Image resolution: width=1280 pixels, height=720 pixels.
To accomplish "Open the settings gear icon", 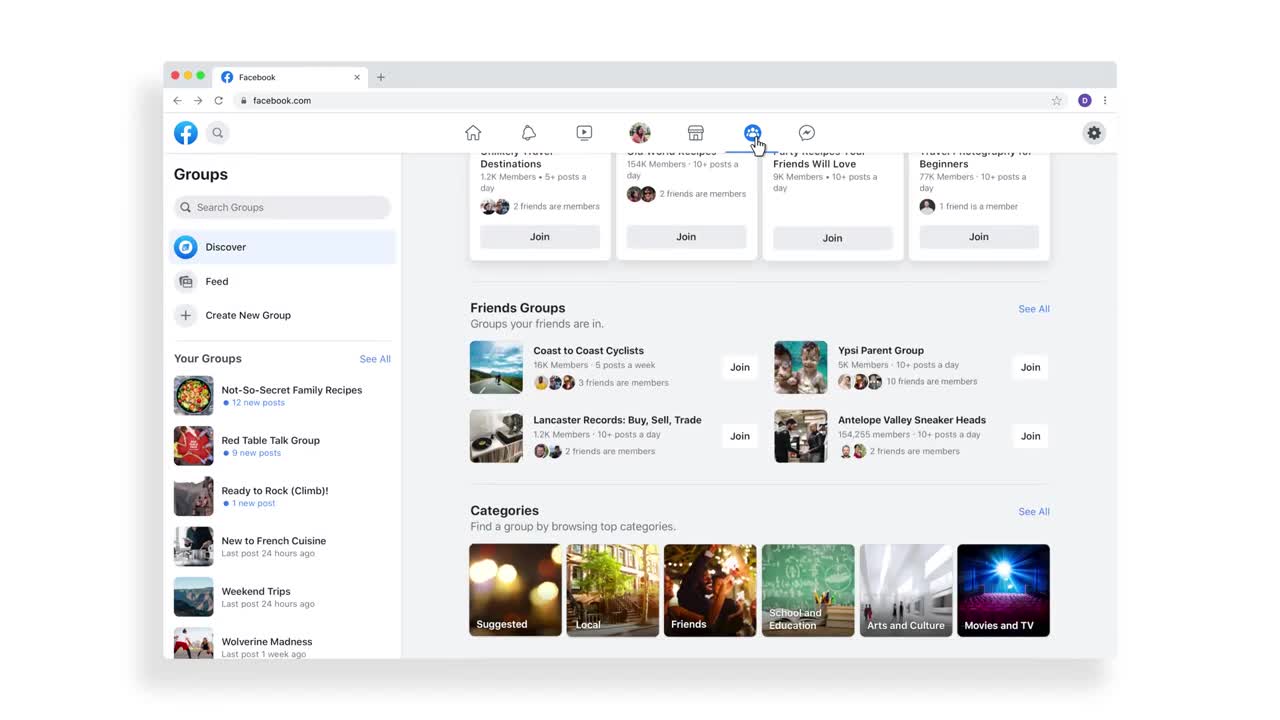I will click(1094, 133).
